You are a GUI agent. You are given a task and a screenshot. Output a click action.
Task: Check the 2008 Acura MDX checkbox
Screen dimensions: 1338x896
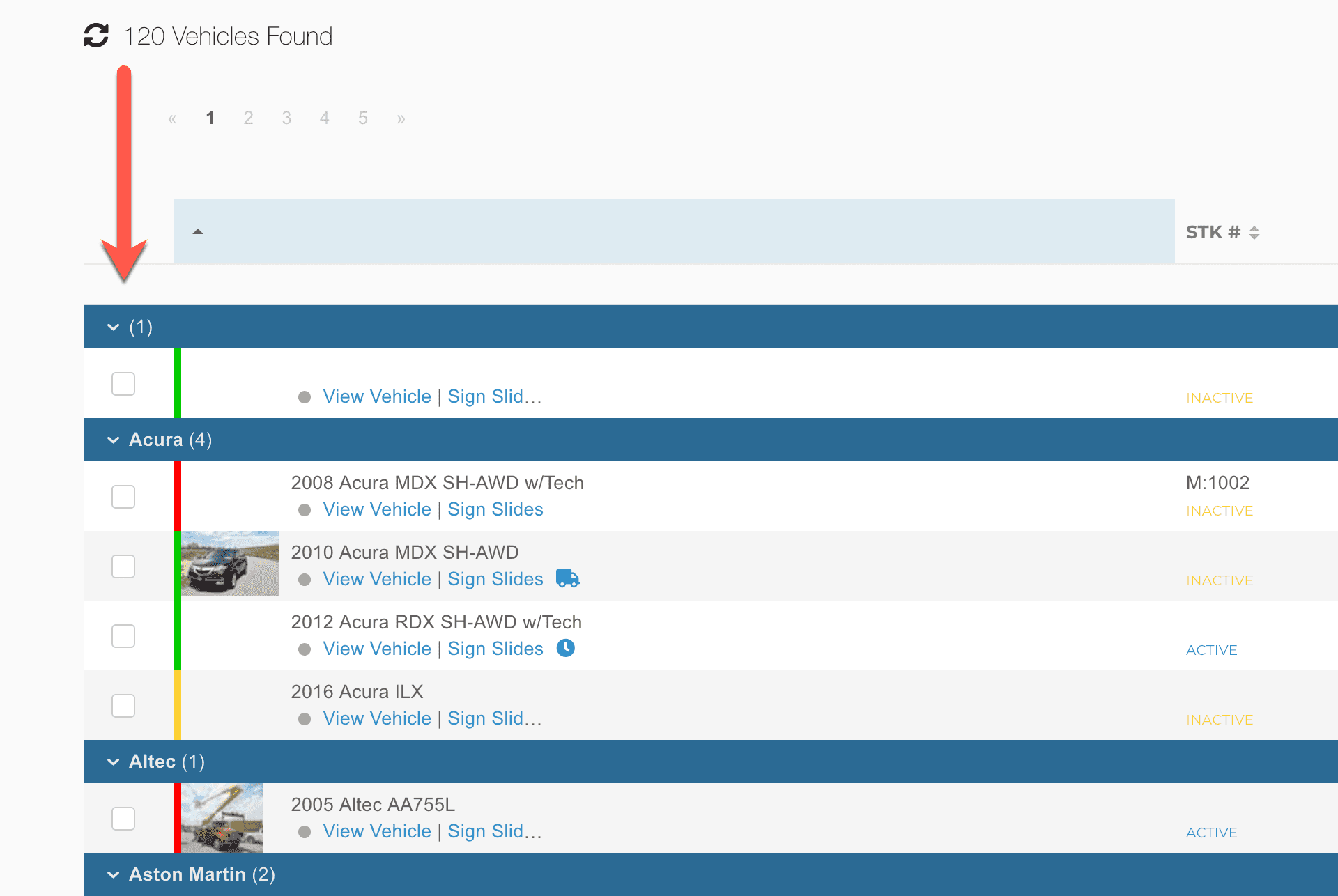123,497
